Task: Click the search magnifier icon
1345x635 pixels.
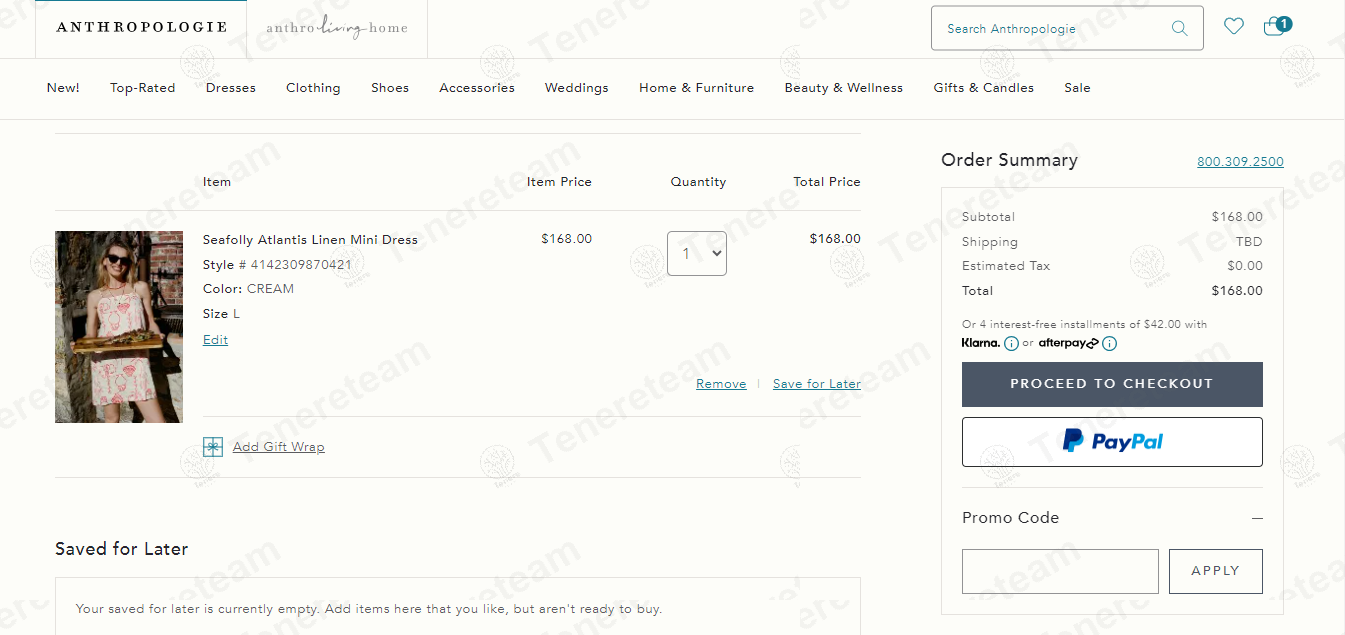Action: pos(1180,28)
